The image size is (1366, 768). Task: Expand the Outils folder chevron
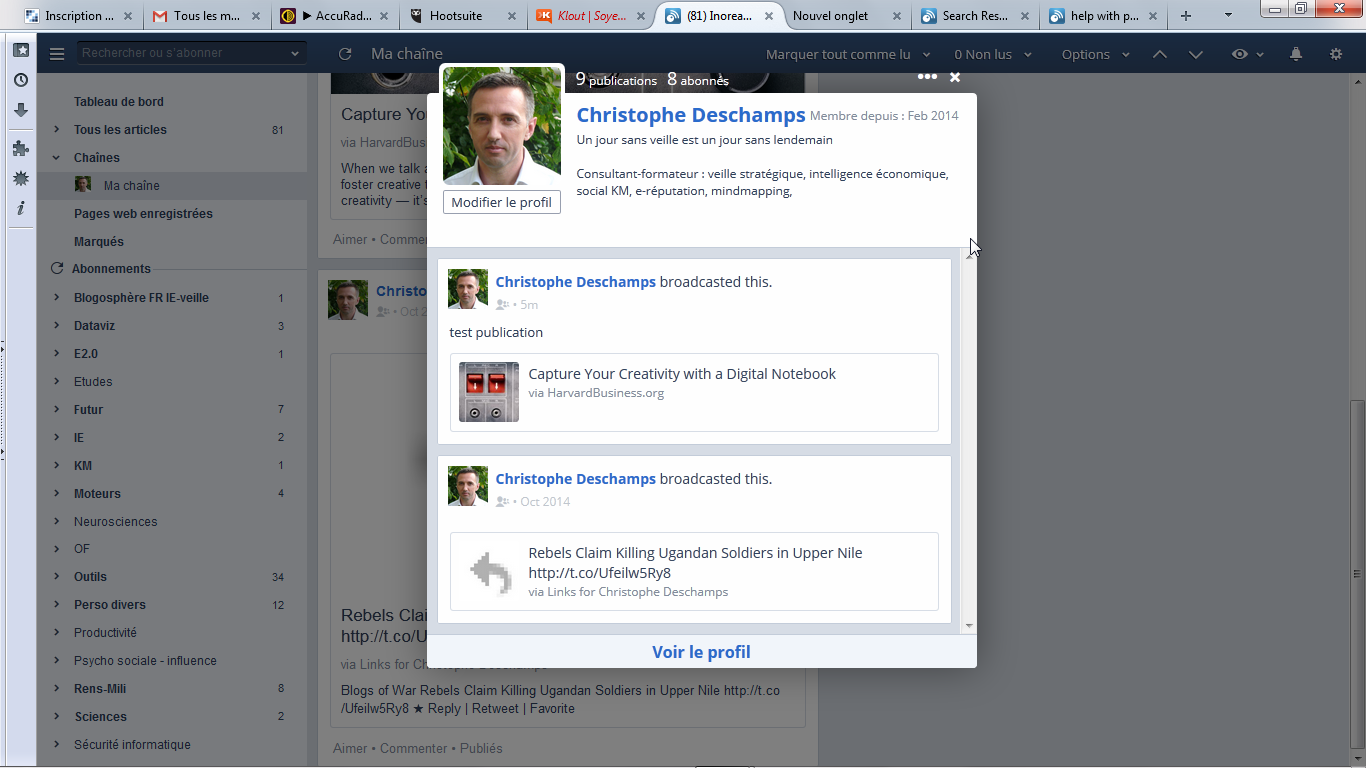[57, 576]
